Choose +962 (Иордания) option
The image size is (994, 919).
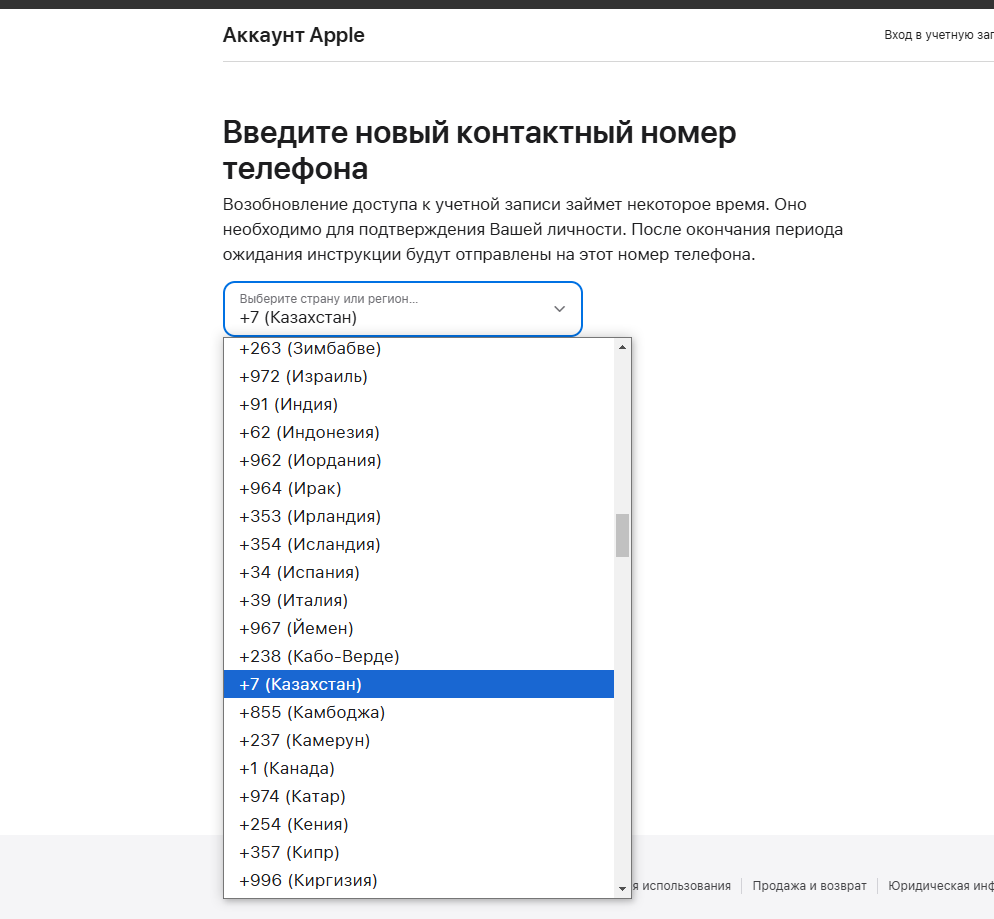418,460
